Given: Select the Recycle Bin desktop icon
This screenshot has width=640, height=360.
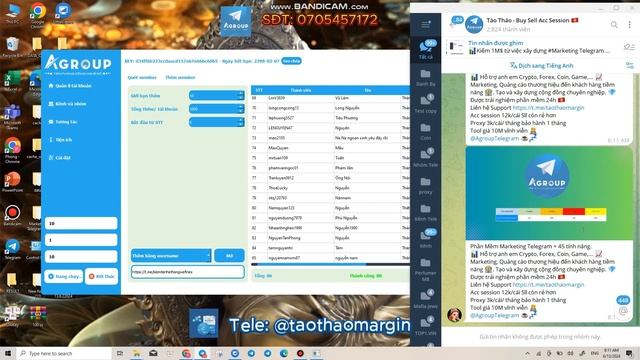Looking at the screenshot, I should 12,47.
